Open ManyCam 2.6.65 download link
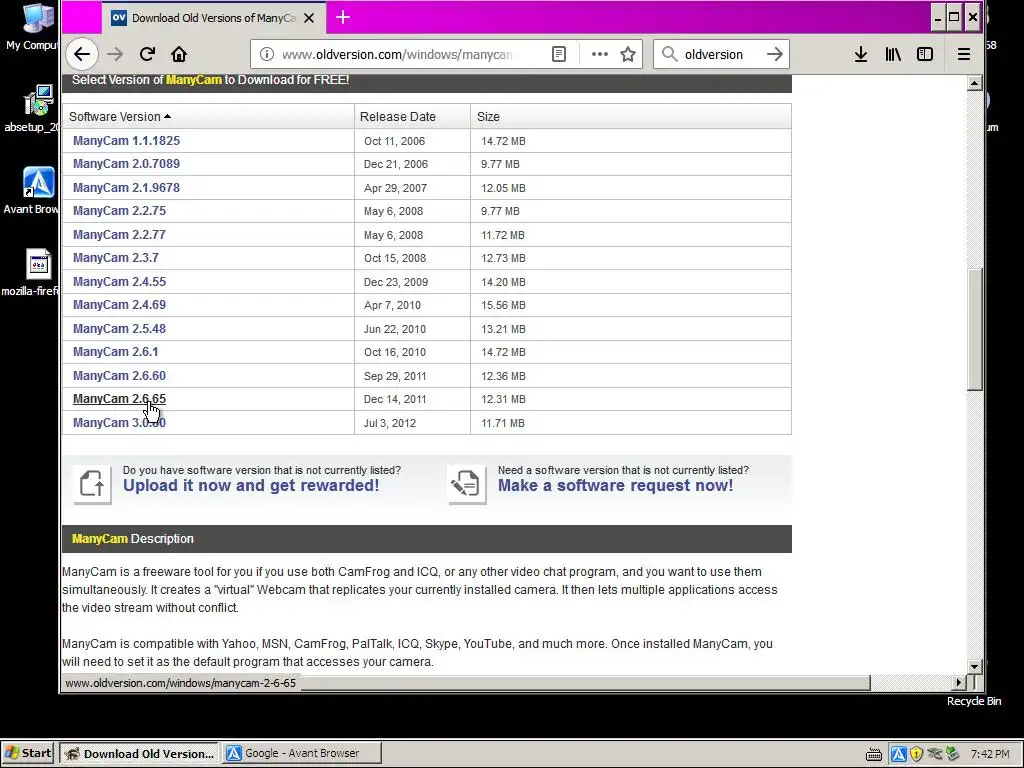This screenshot has height=768, width=1024. pyautogui.click(x=120, y=399)
